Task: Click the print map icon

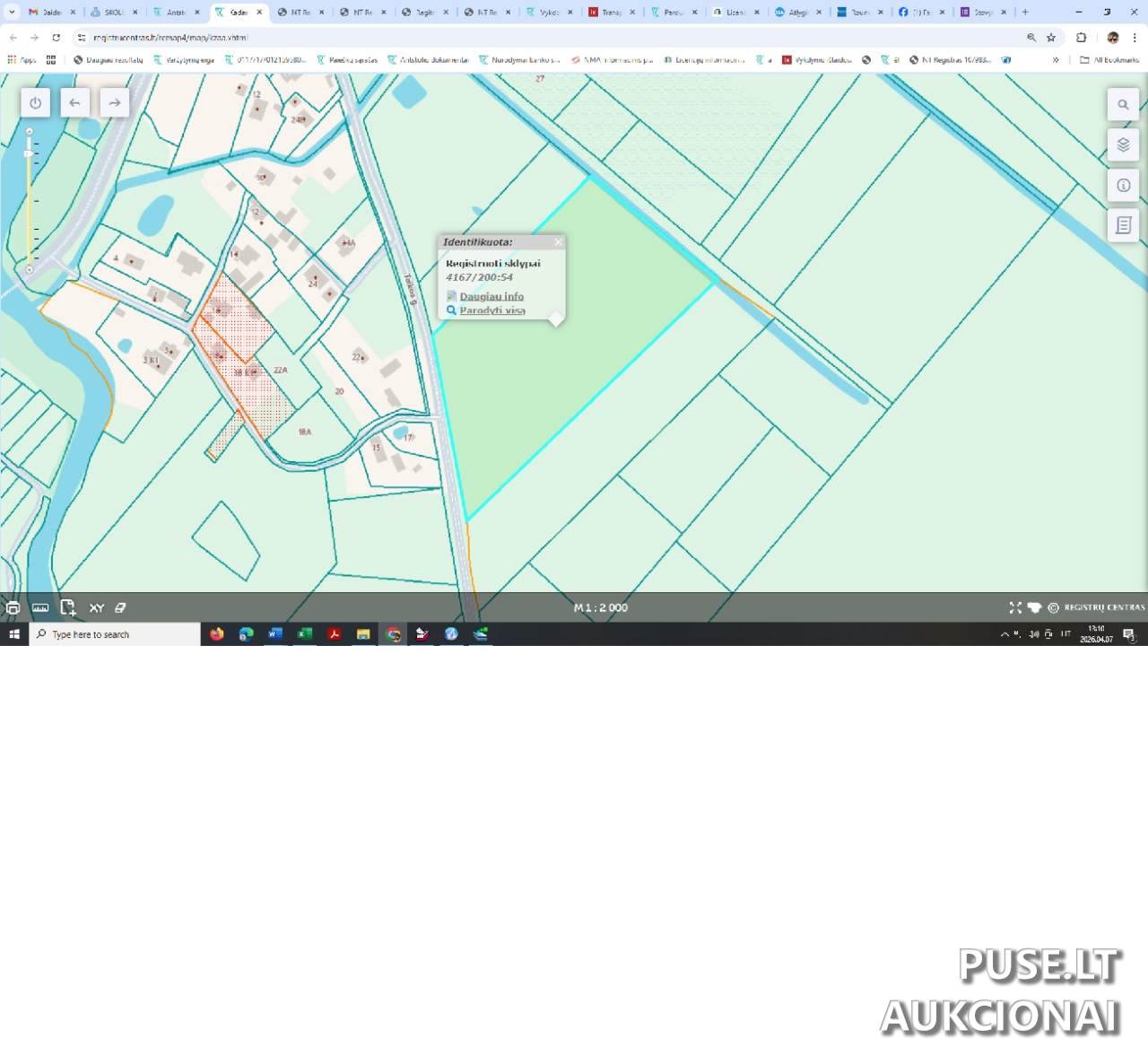Action: point(13,608)
